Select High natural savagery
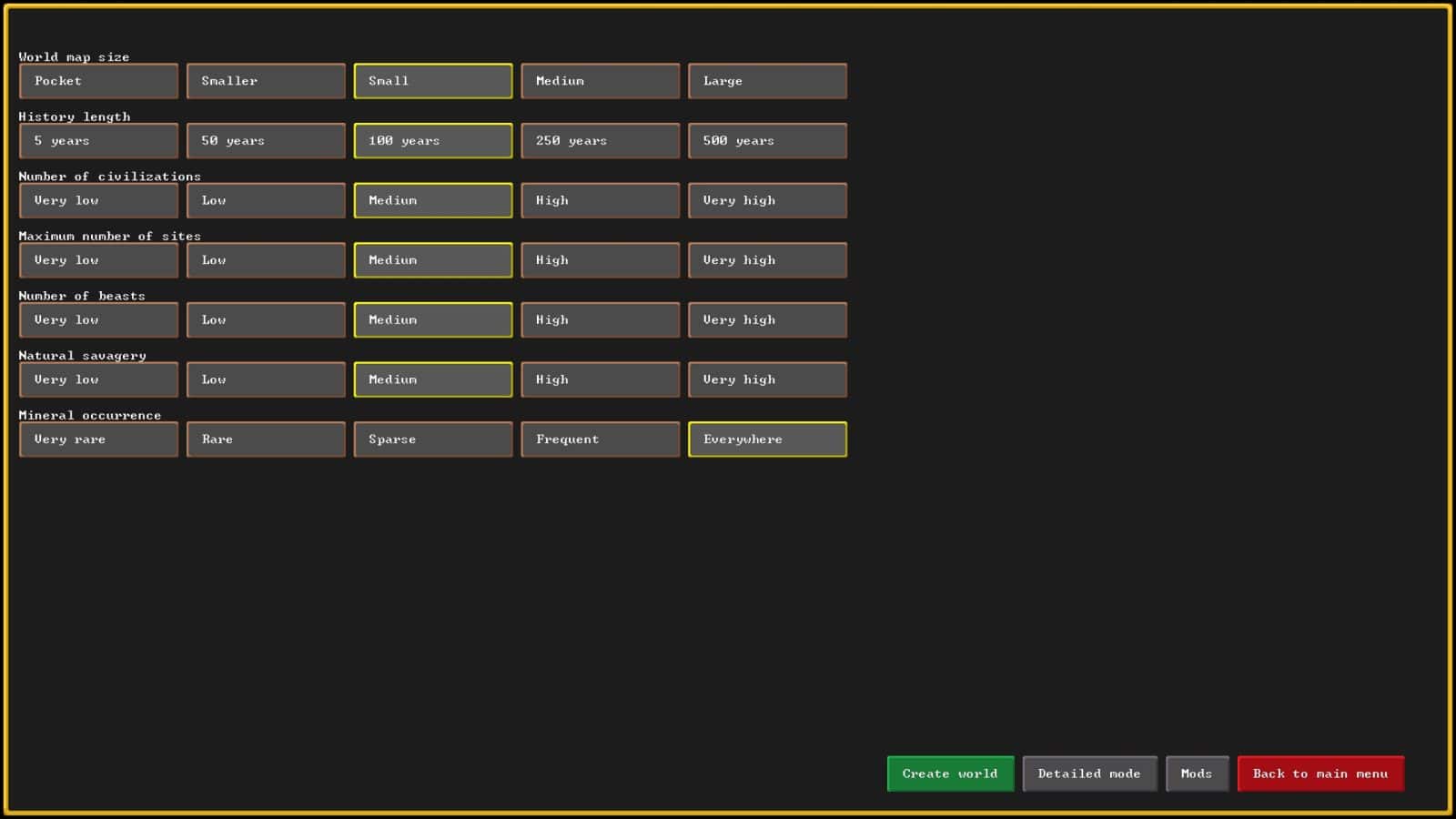Screen dimensions: 1456x819 600,379
